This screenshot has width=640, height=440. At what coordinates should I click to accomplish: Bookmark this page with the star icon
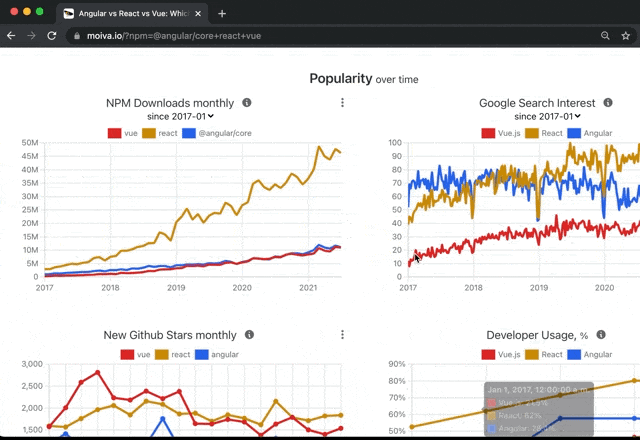click(x=626, y=35)
